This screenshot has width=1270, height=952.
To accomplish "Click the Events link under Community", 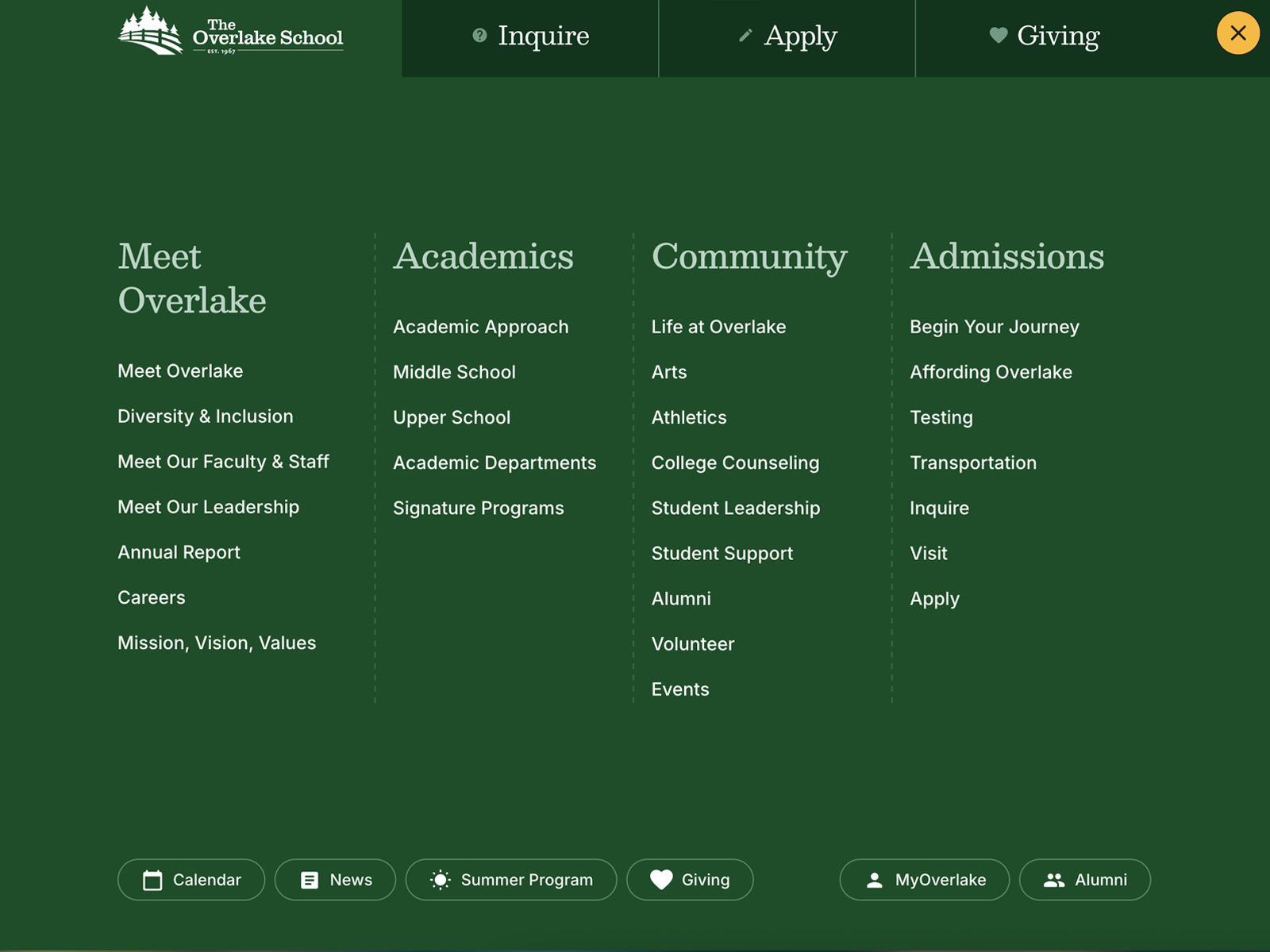I will point(680,689).
